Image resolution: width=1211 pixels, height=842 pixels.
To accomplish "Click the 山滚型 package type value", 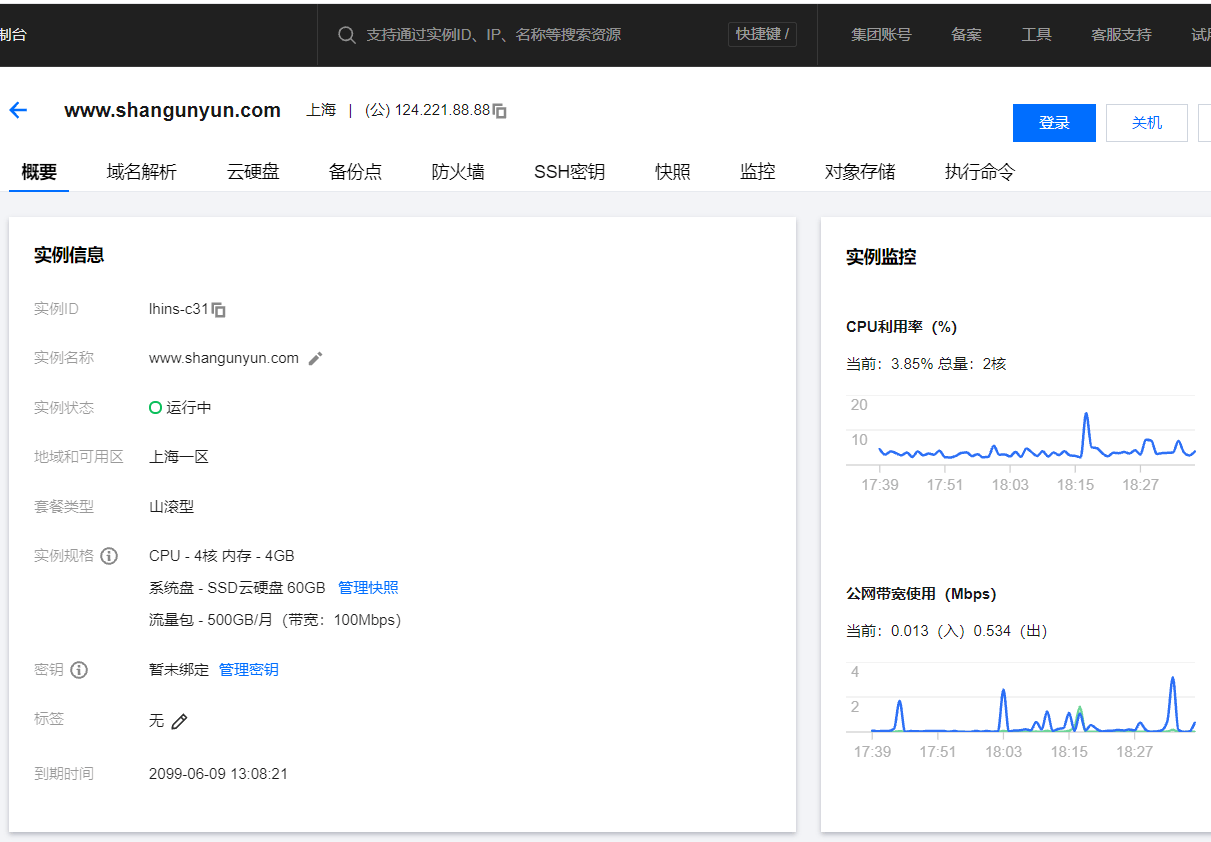I will pyautogui.click(x=172, y=507).
